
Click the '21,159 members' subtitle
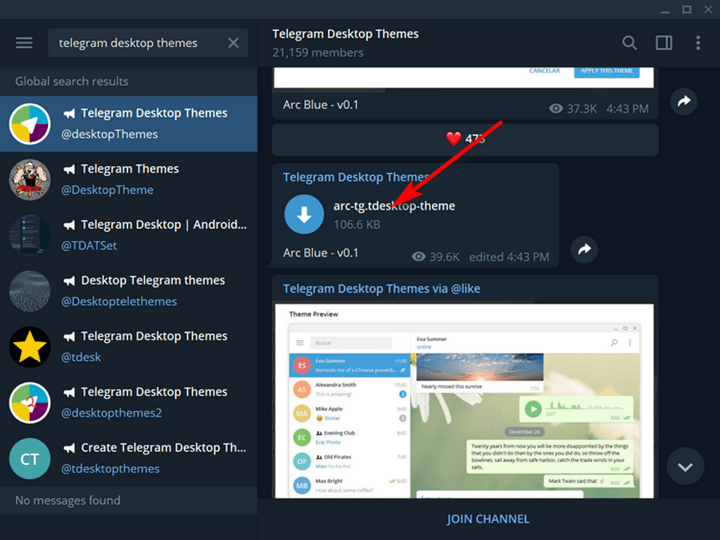(318, 53)
